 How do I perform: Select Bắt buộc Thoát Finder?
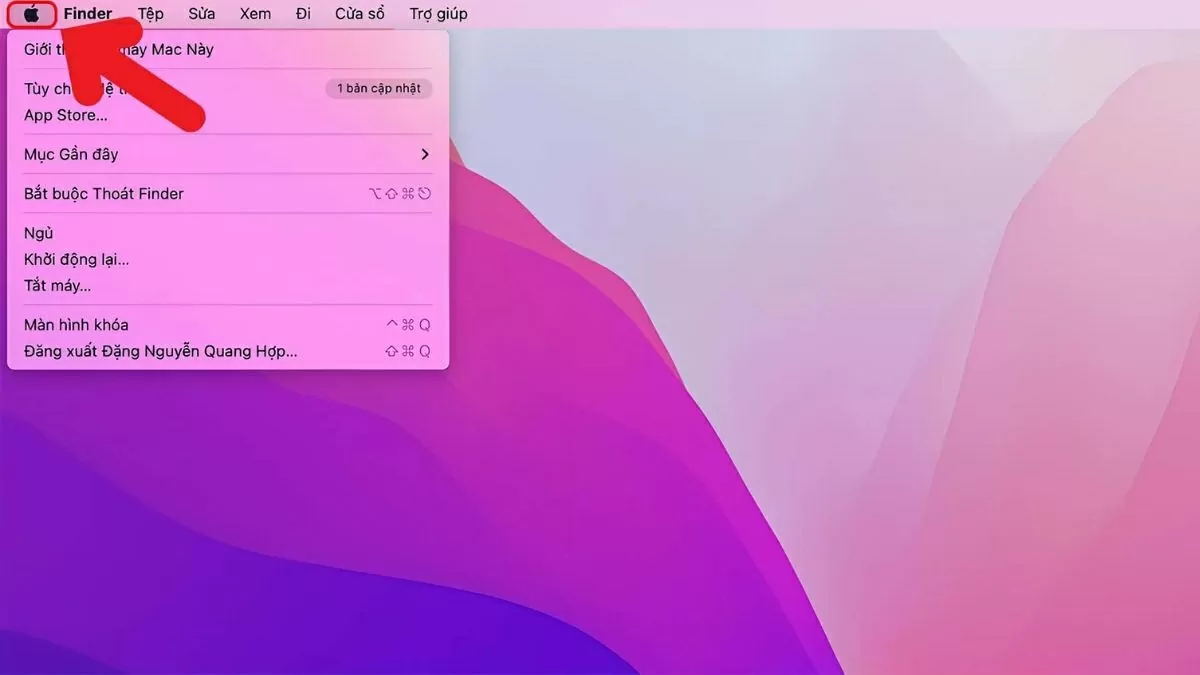pos(104,193)
